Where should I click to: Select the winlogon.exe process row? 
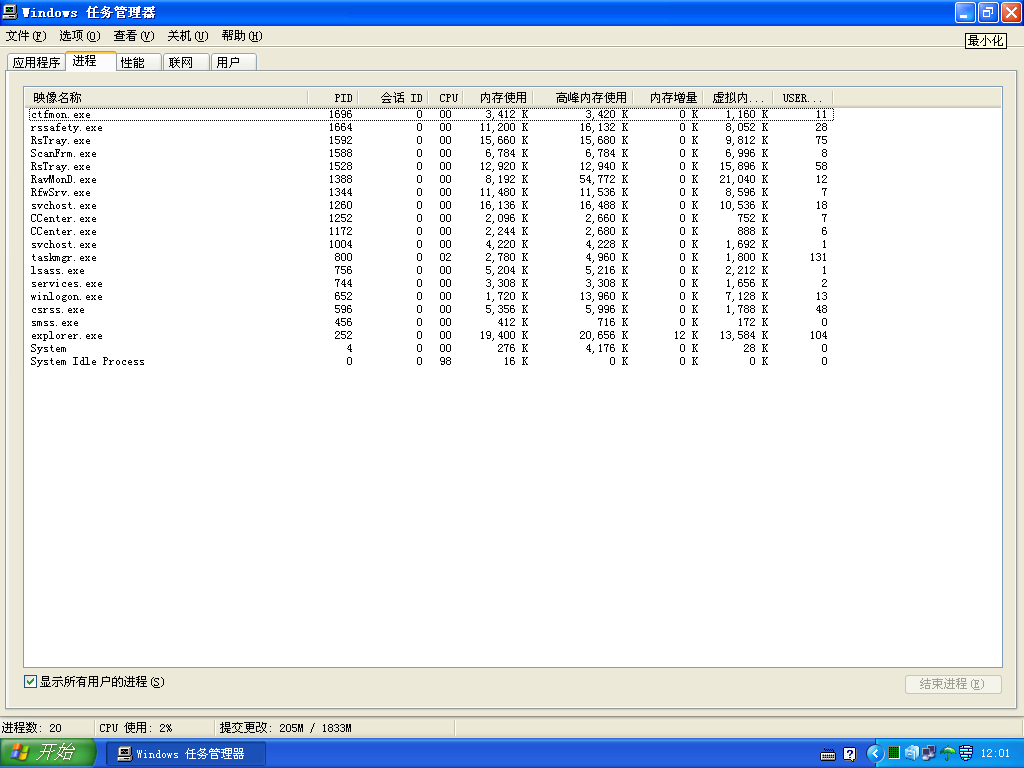click(x=431, y=296)
